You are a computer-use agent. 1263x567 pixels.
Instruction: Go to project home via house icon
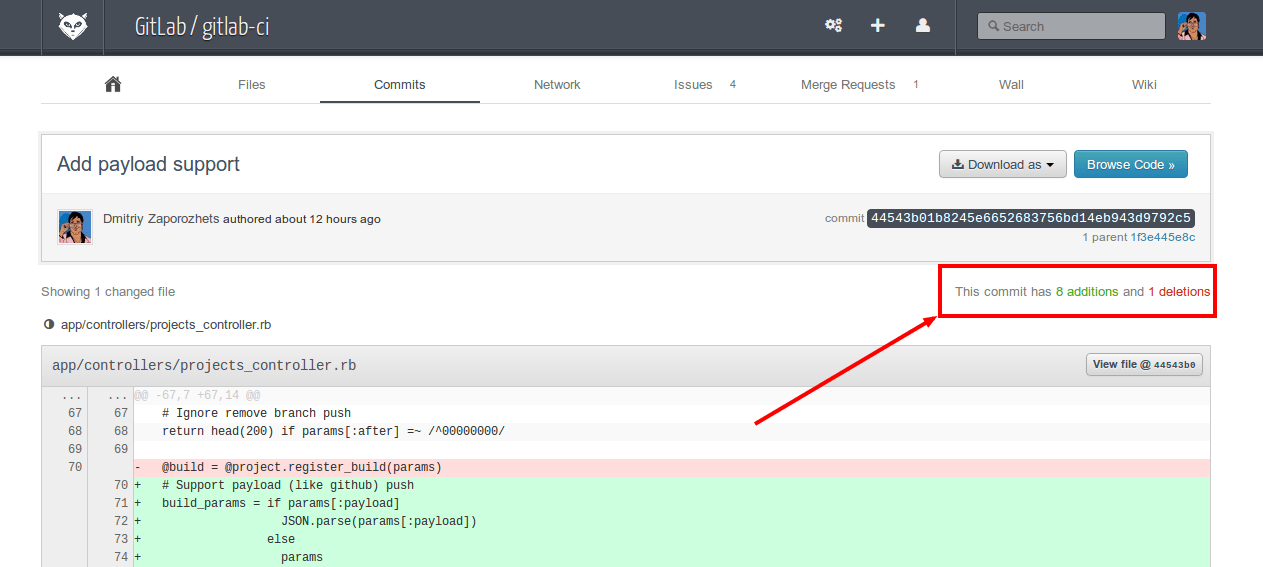[113, 84]
